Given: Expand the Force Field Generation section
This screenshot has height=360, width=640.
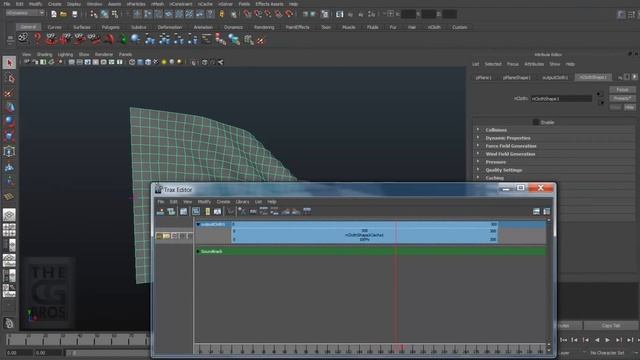Looking at the screenshot, I should click(x=478, y=146).
